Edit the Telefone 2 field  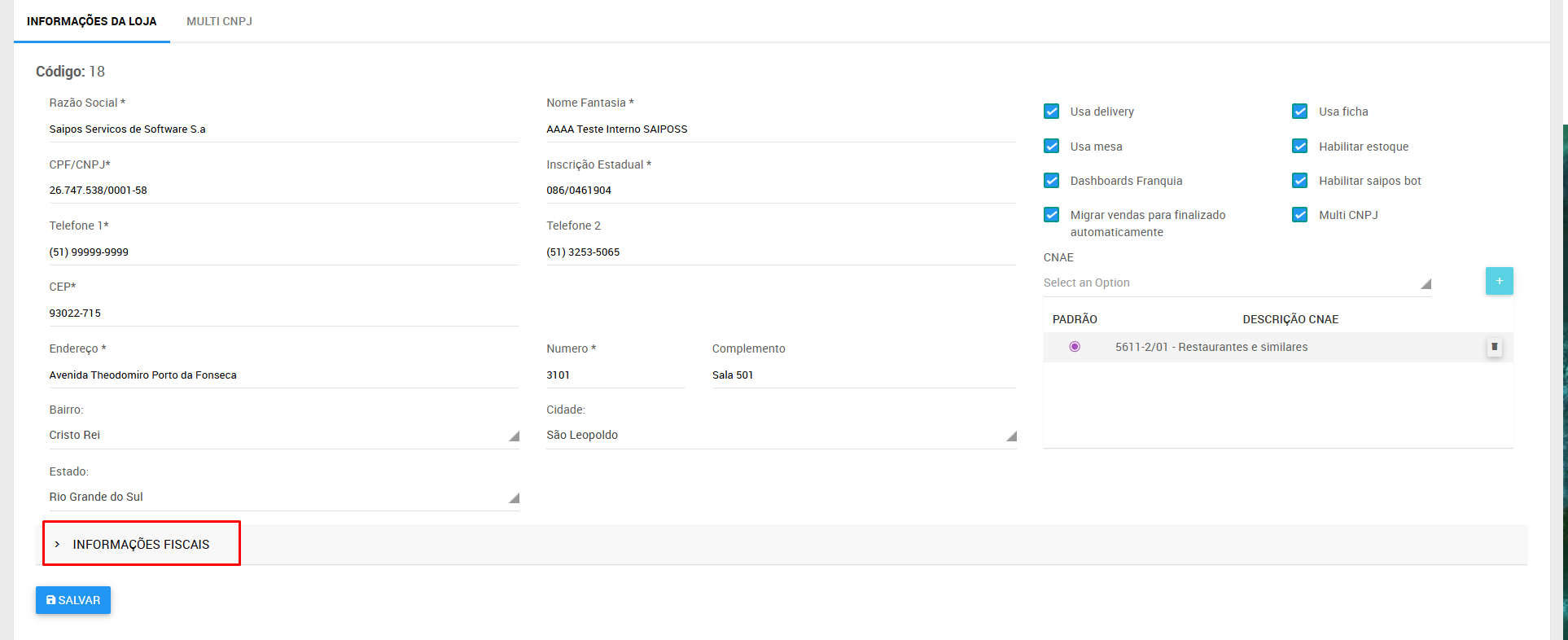tap(780, 252)
